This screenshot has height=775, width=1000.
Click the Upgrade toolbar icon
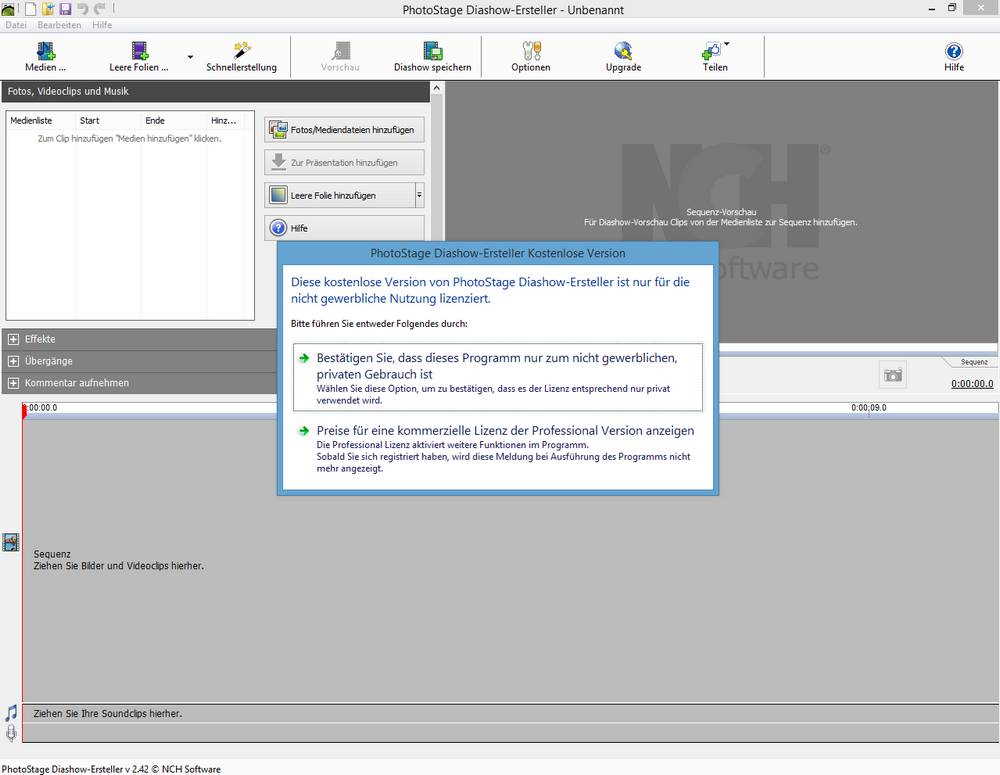[623, 51]
